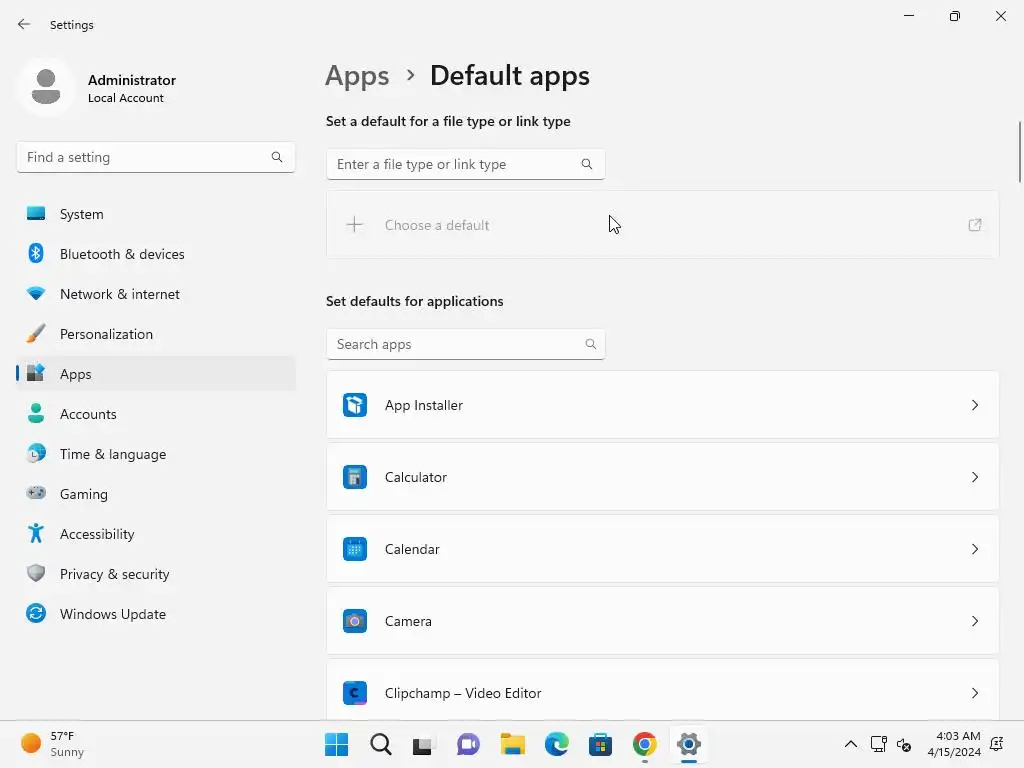The height and width of the screenshot is (768, 1024).
Task: Open the Chat app on taskbar
Action: coord(468,744)
